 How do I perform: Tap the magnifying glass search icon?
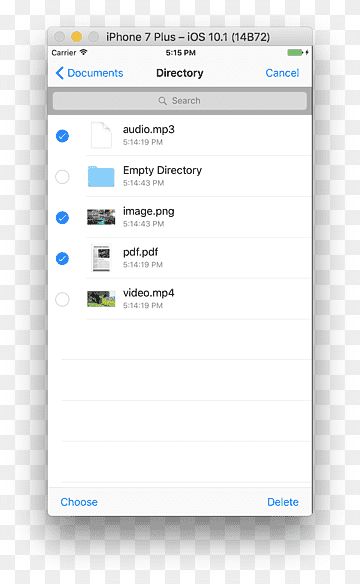[x=163, y=101]
